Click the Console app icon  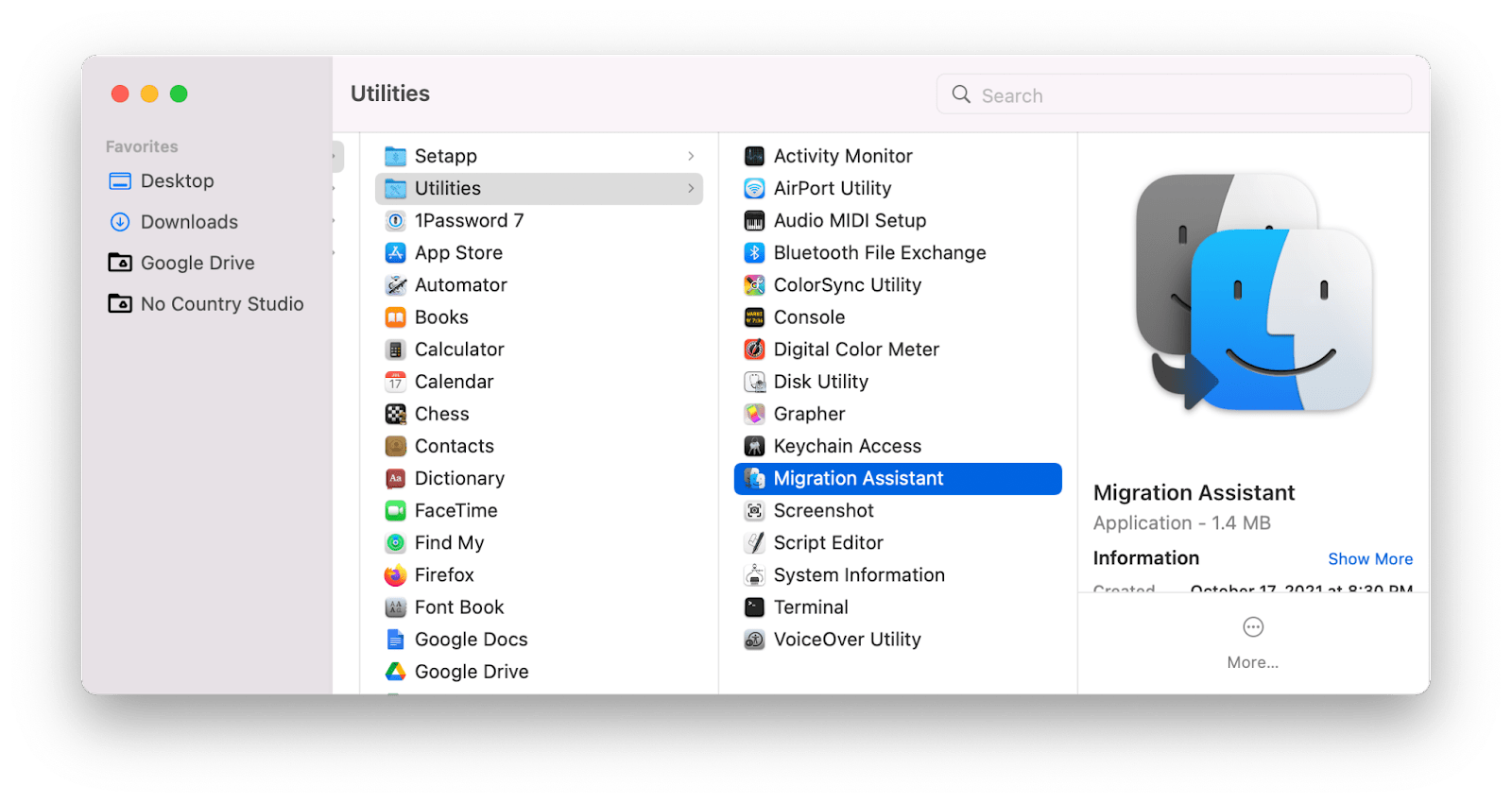tap(754, 316)
